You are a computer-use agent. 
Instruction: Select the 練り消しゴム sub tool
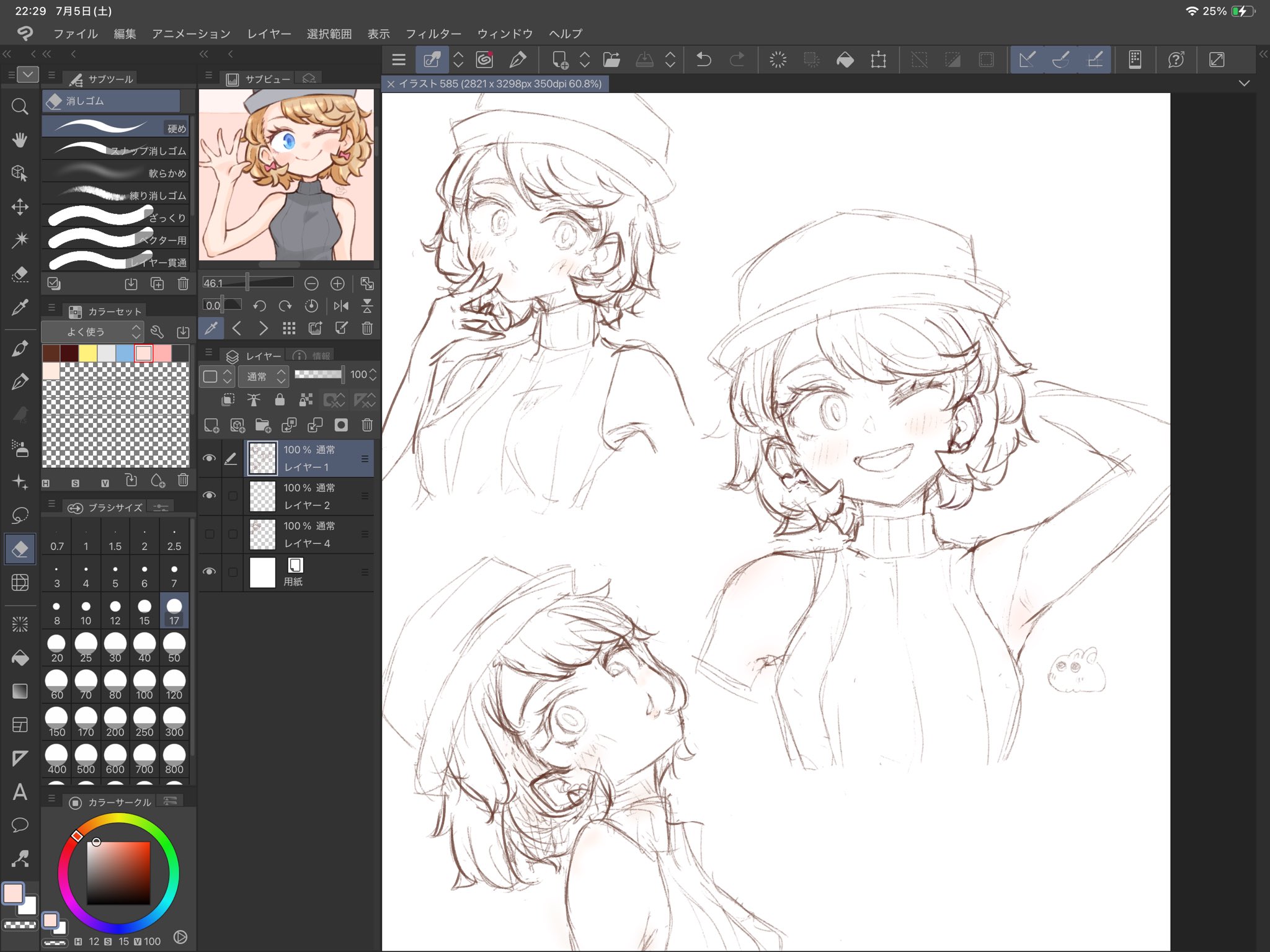115,194
